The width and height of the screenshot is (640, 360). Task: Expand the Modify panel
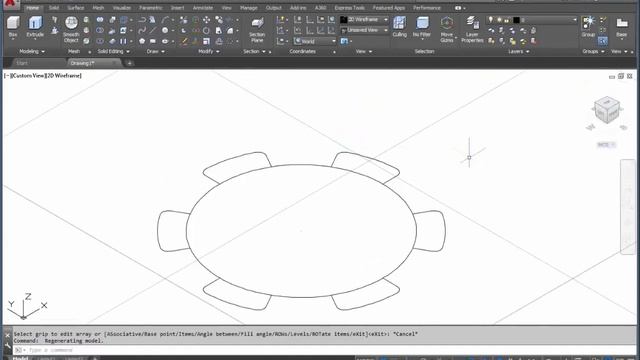209,51
